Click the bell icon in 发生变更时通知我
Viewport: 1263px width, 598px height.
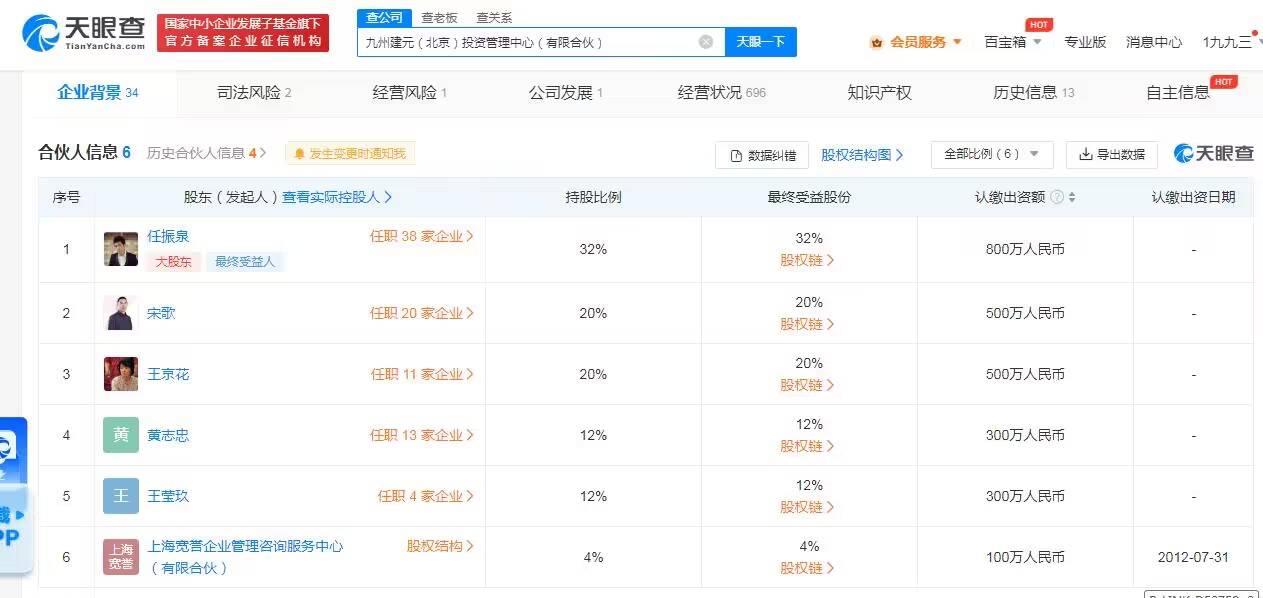(299, 154)
